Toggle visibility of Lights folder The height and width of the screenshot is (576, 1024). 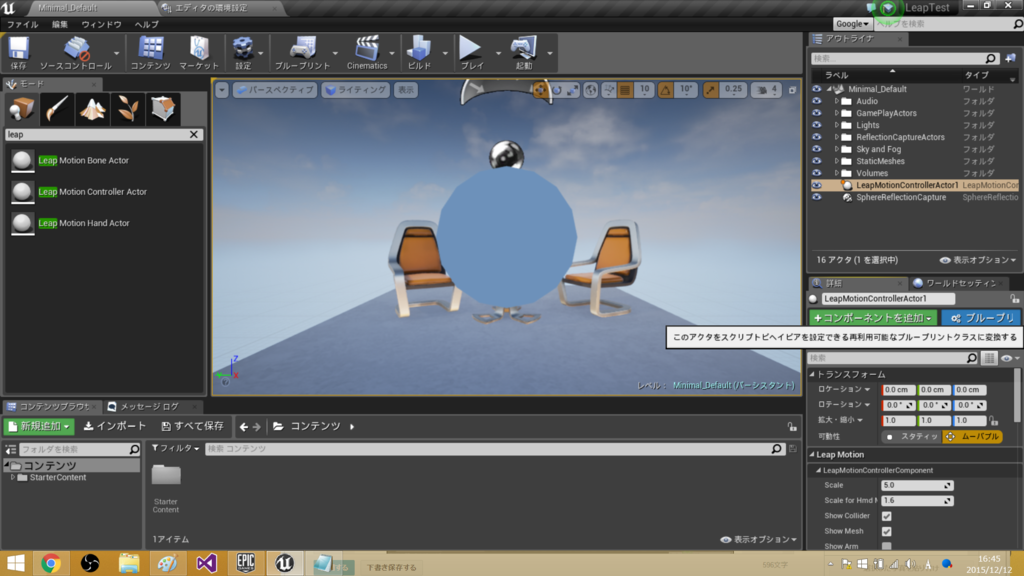coord(817,125)
